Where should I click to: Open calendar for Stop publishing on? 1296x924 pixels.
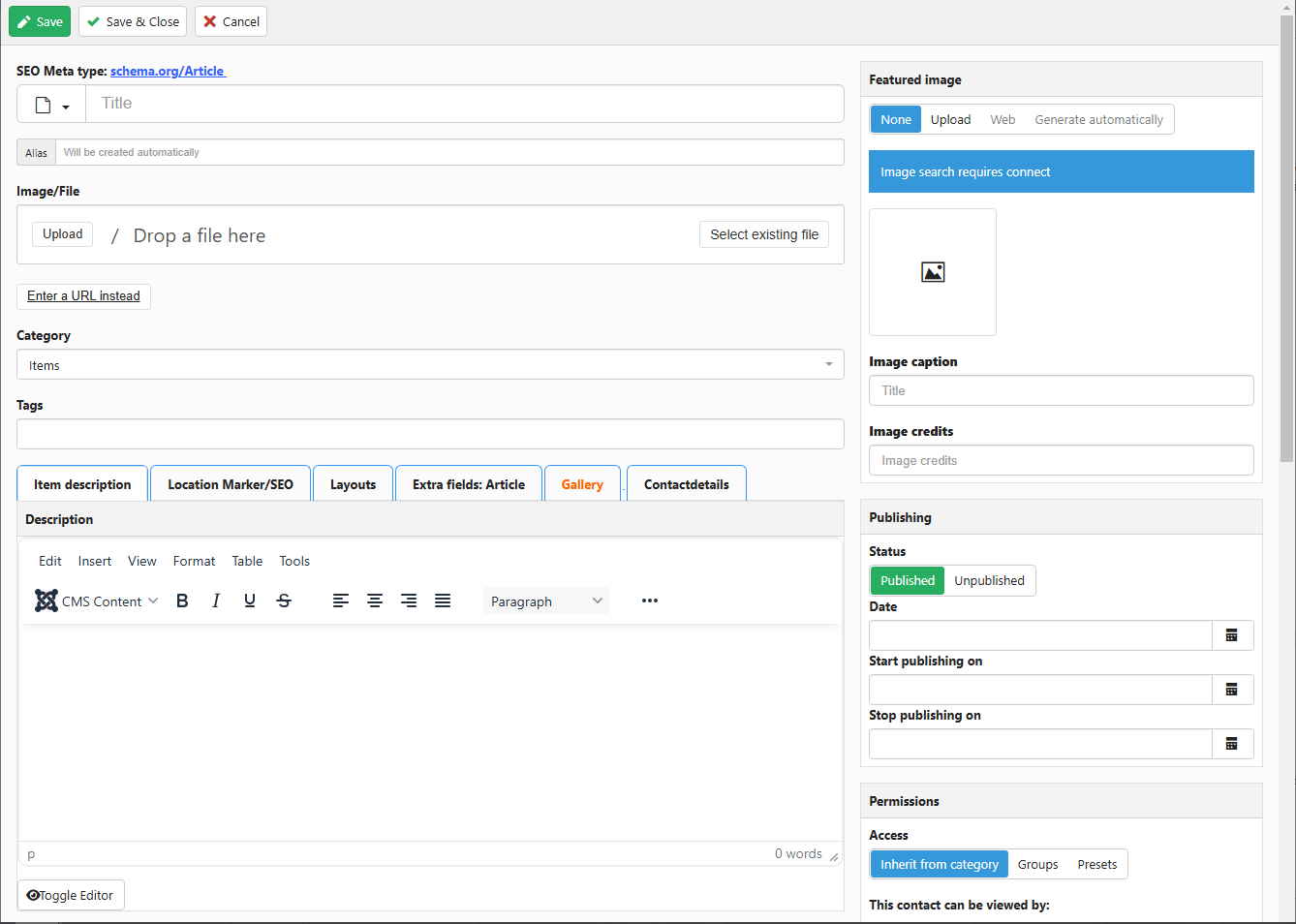[x=1232, y=744]
